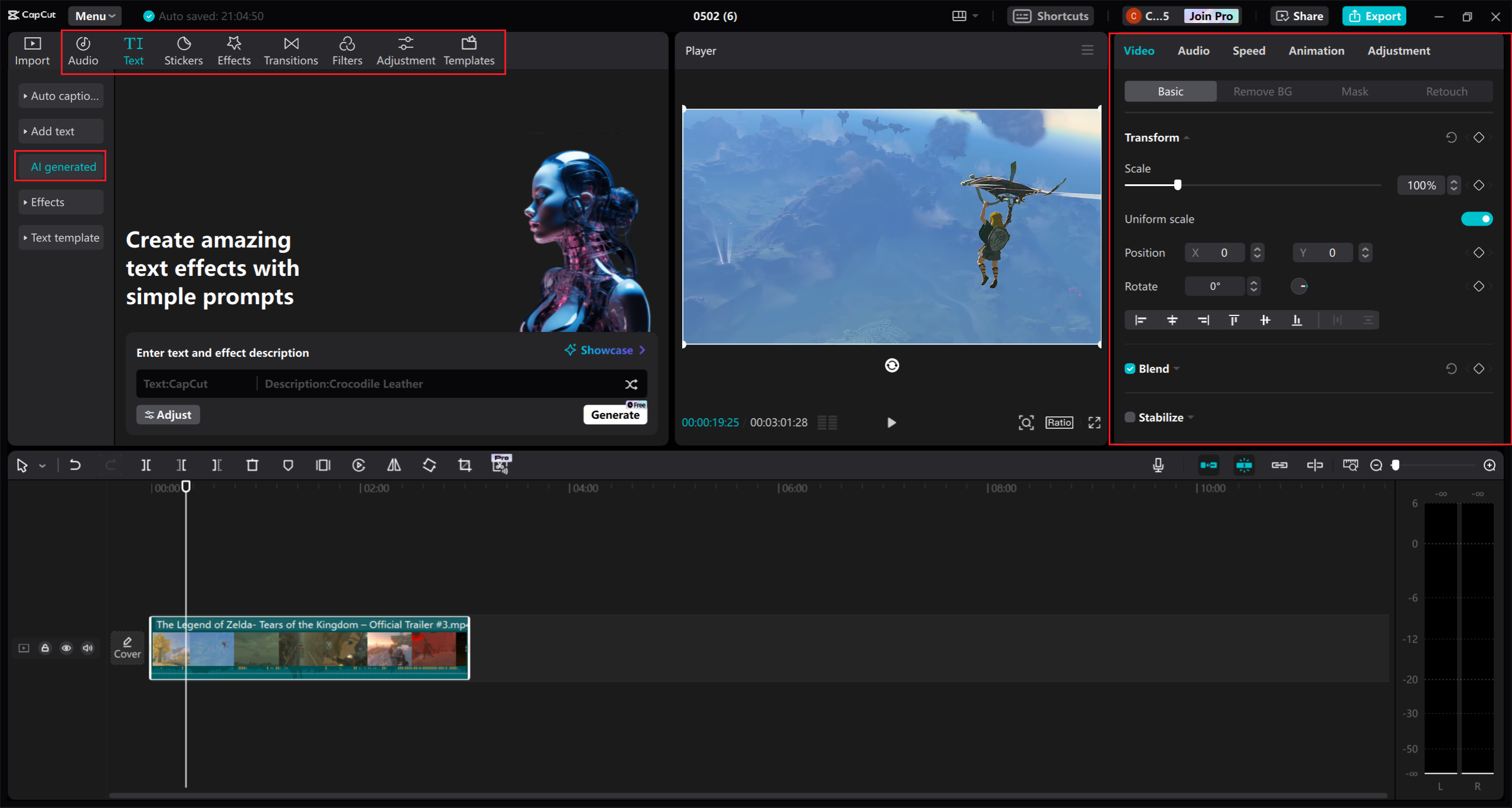
Task: Open the Menu dropdown
Action: [94, 15]
